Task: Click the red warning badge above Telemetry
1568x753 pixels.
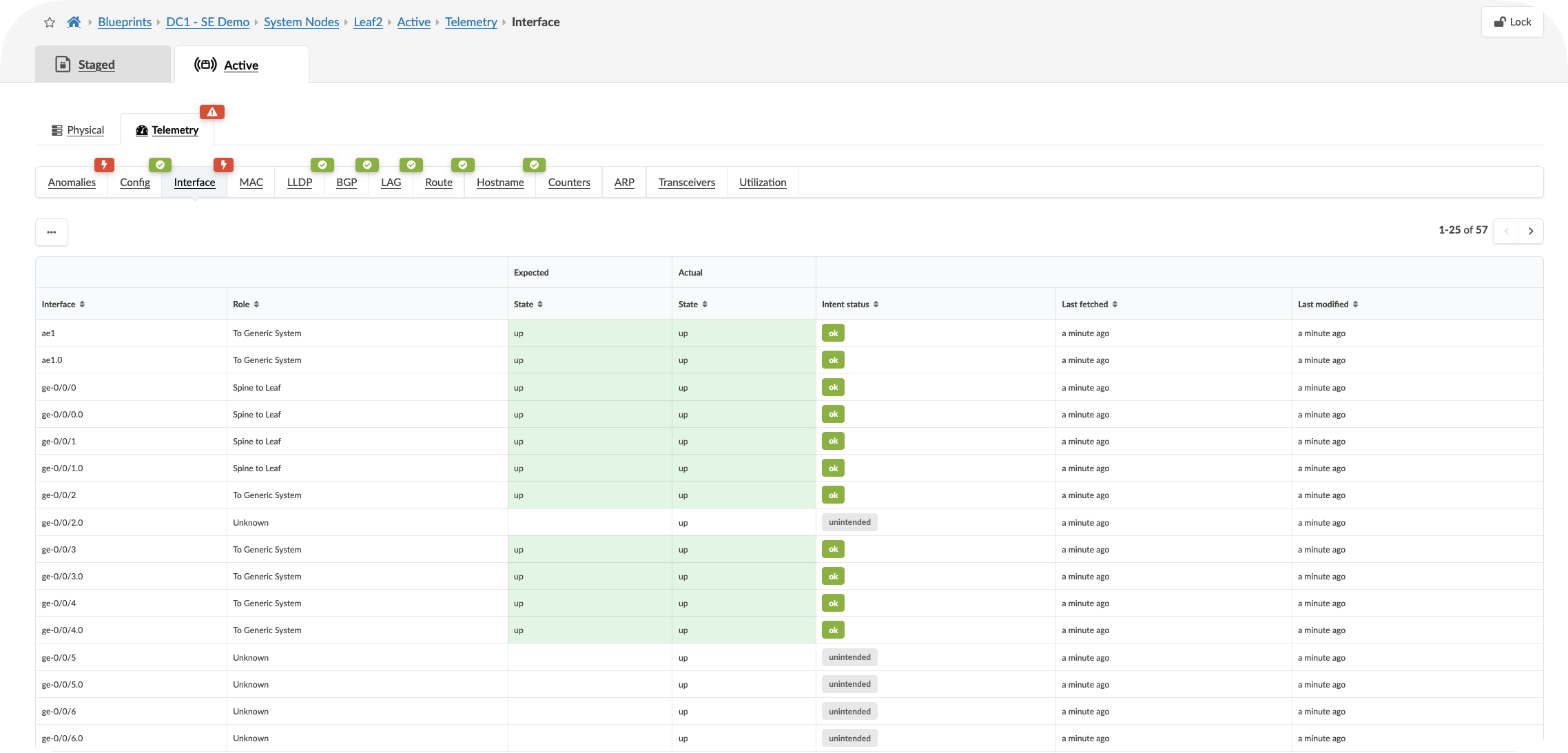Action: 212,112
